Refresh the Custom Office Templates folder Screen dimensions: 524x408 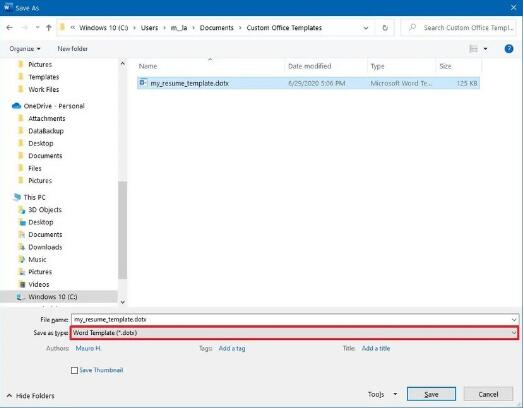pos(385,28)
